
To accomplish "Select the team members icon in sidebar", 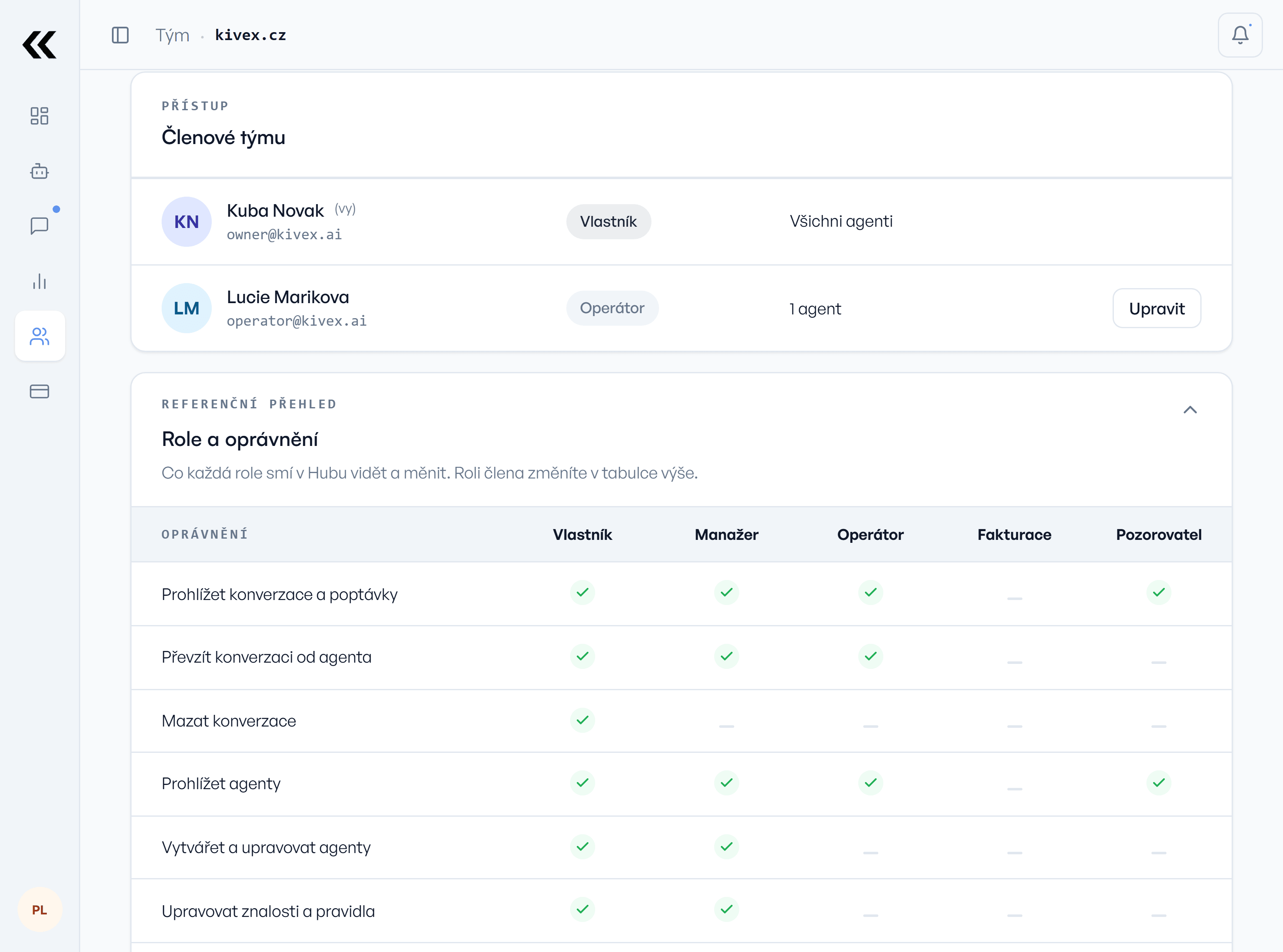I will click(x=40, y=336).
